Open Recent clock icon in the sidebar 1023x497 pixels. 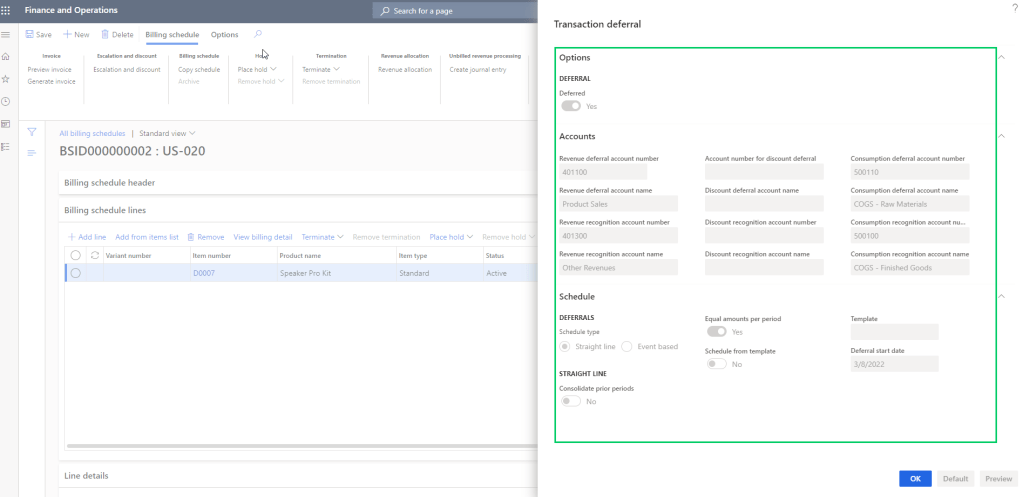click(6, 101)
